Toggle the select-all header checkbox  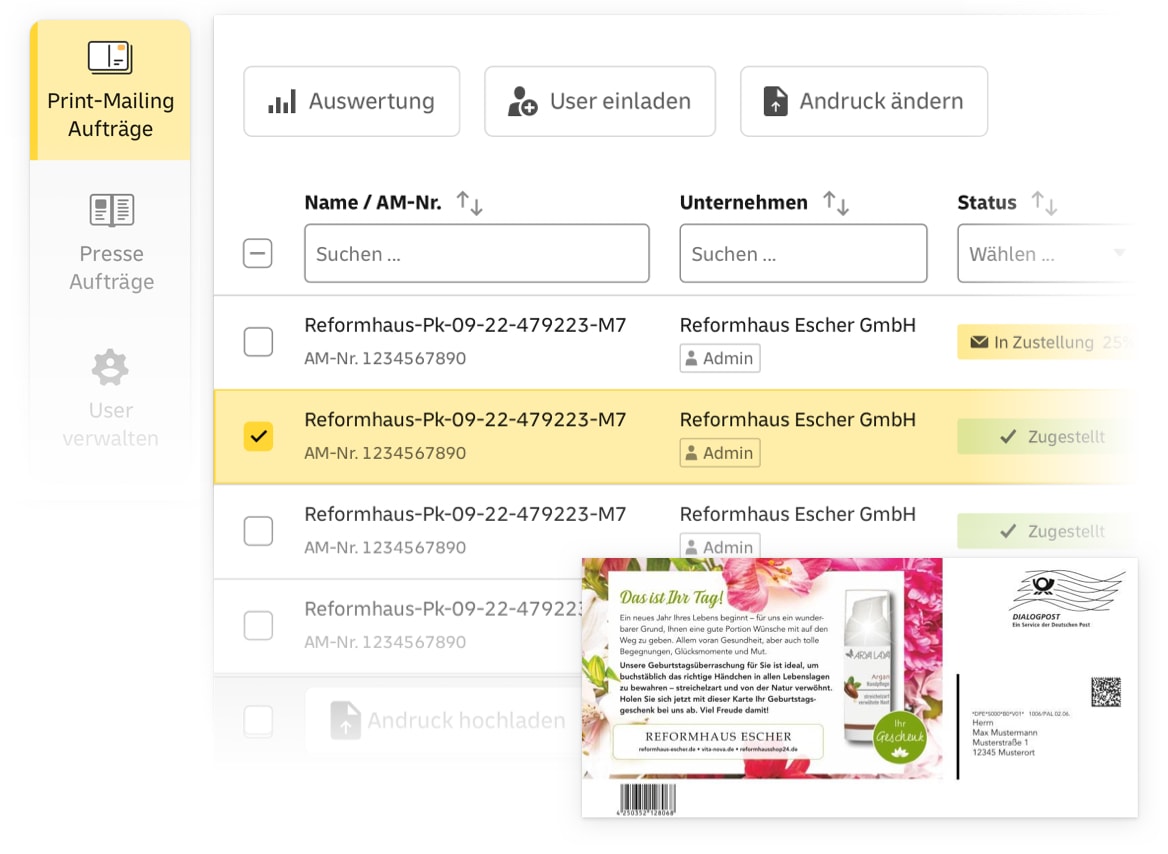(258, 253)
